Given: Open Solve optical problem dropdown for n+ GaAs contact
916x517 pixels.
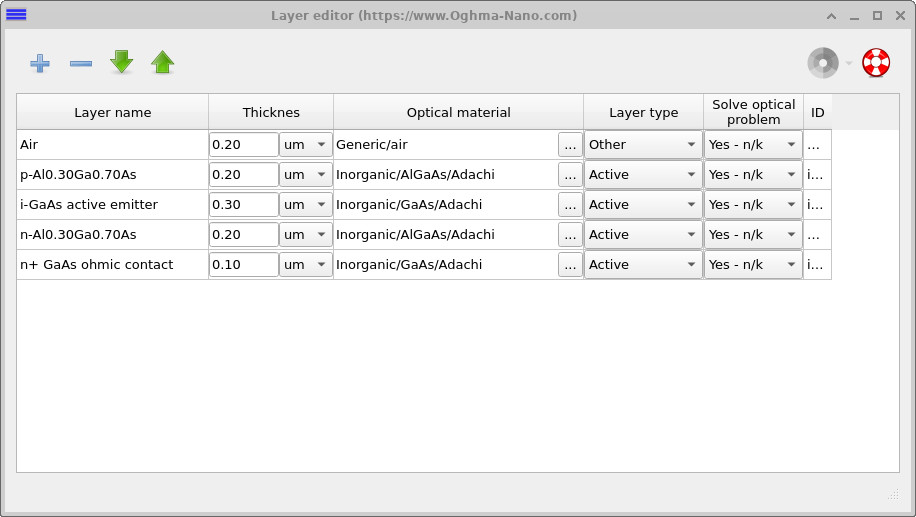Looking at the screenshot, I should (x=753, y=264).
